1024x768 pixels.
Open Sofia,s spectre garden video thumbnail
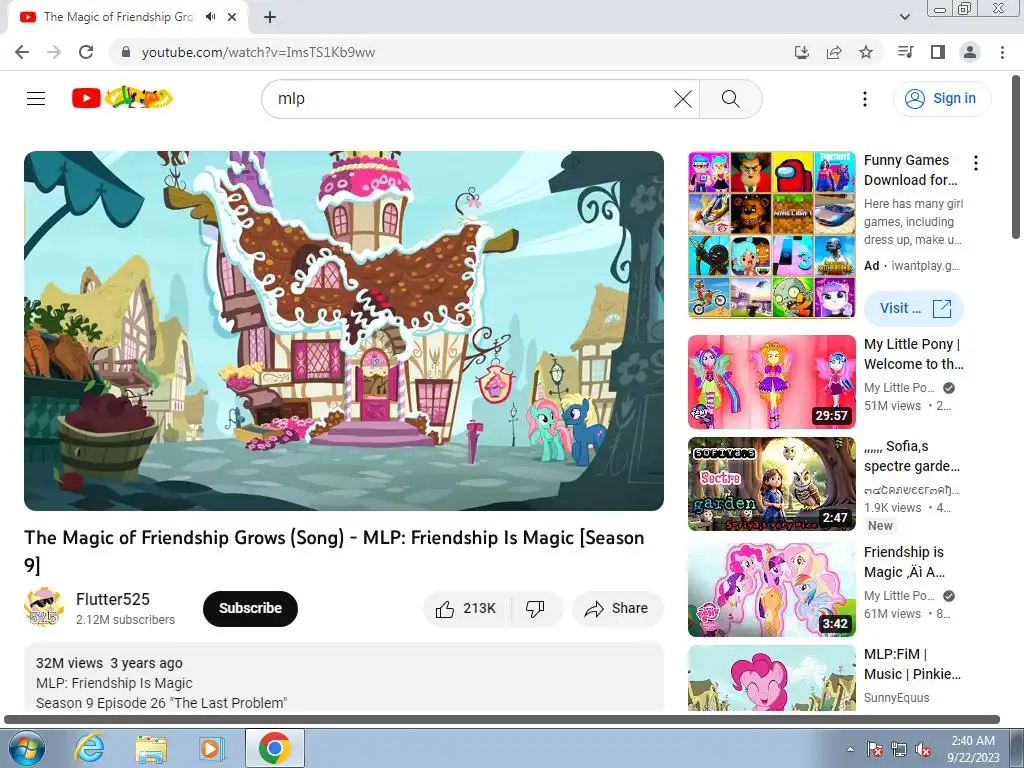pyautogui.click(x=772, y=484)
